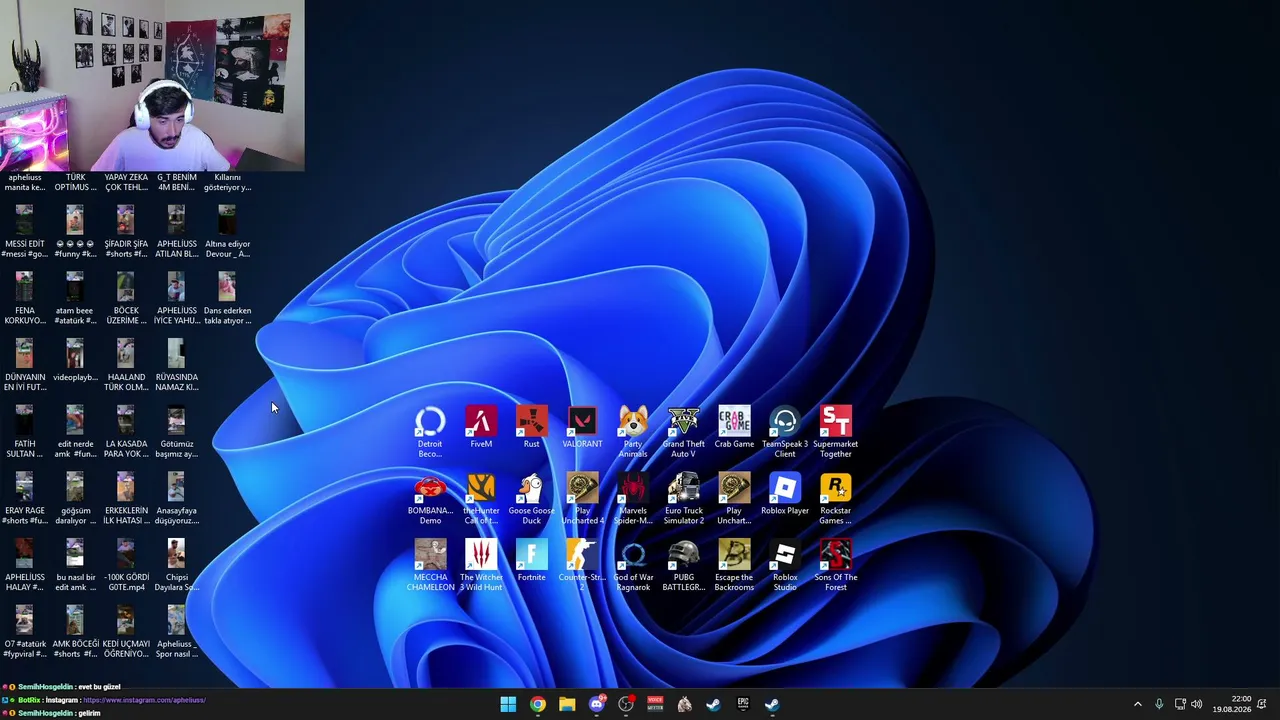Open TeamSpeak 3 Client shortcut
This screenshot has height=720, width=1280.
tap(785, 431)
